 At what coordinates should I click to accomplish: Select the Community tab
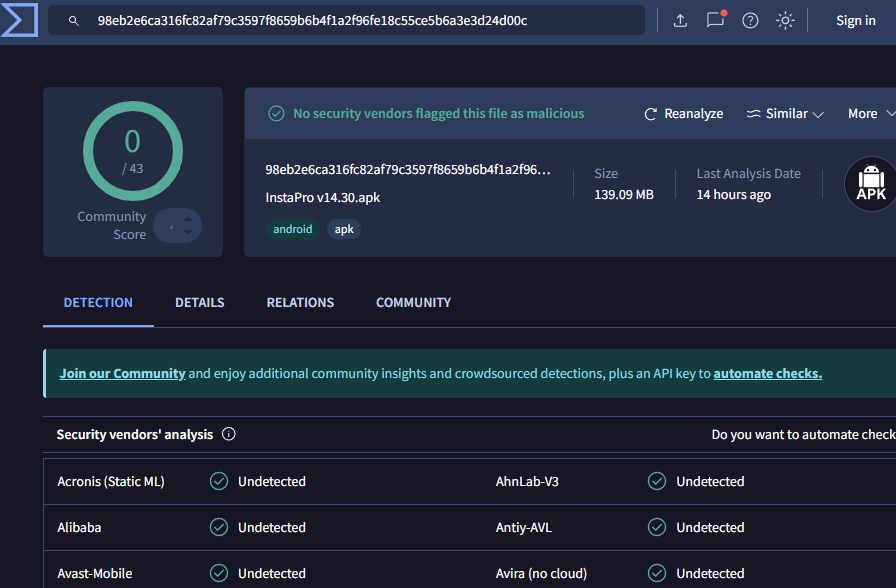413,303
